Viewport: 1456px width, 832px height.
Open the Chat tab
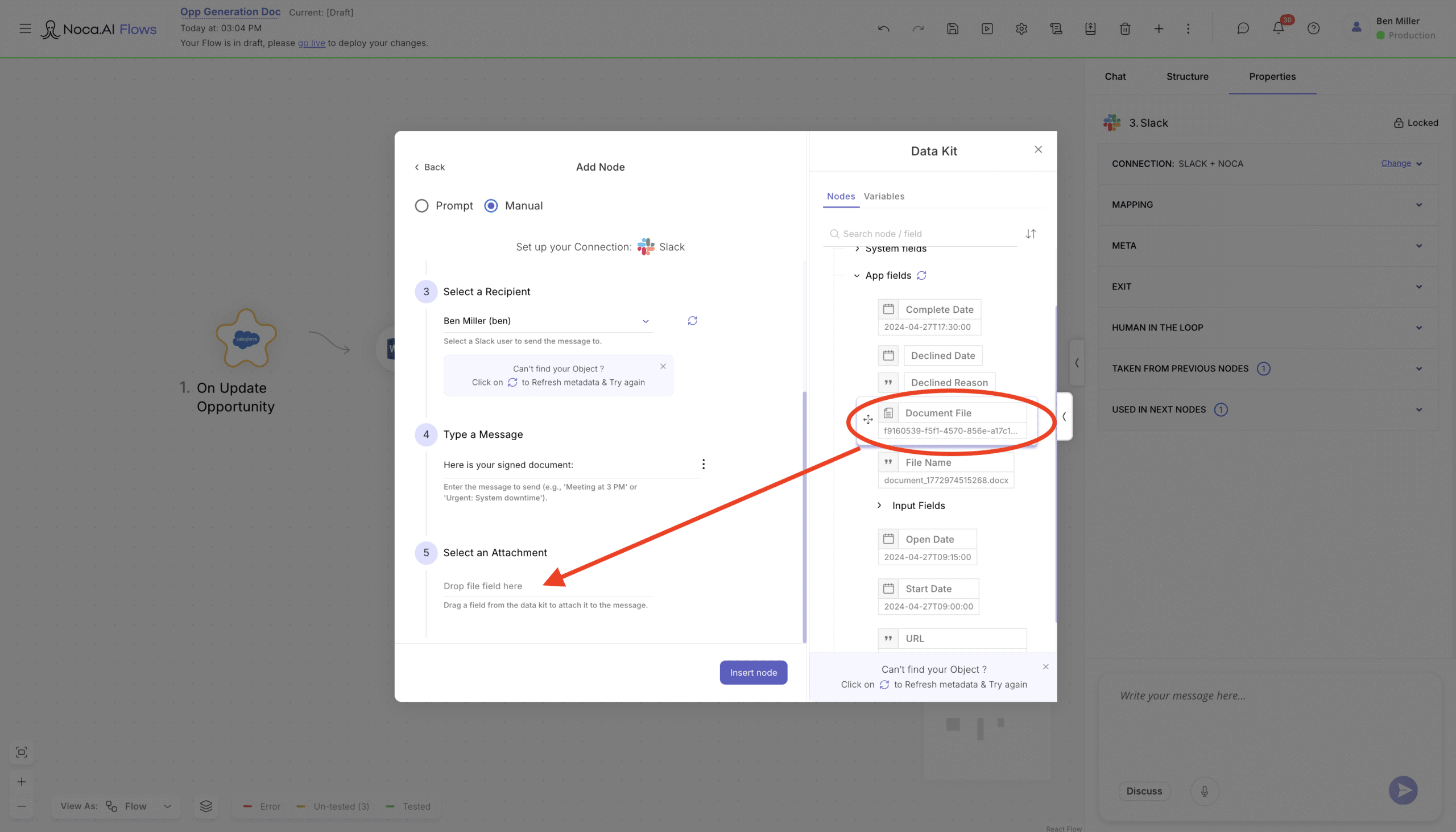pyautogui.click(x=1115, y=77)
